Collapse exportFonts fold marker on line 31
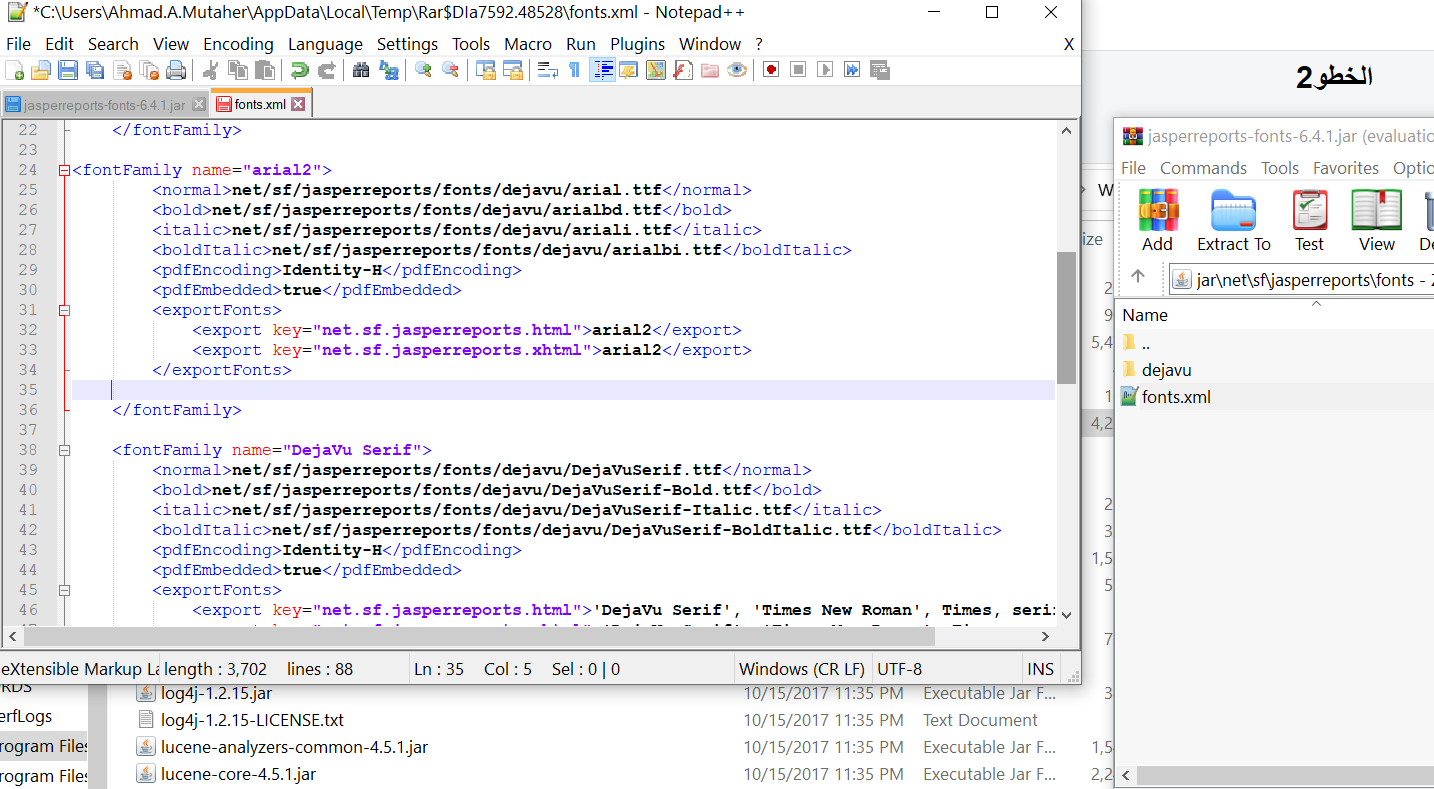Image resolution: width=1434 pixels, height=789 pixels. [65, 310]
